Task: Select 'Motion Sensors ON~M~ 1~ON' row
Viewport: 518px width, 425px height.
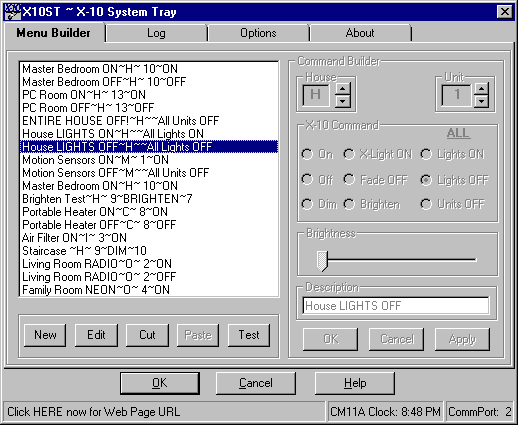Action: [149, 160]
